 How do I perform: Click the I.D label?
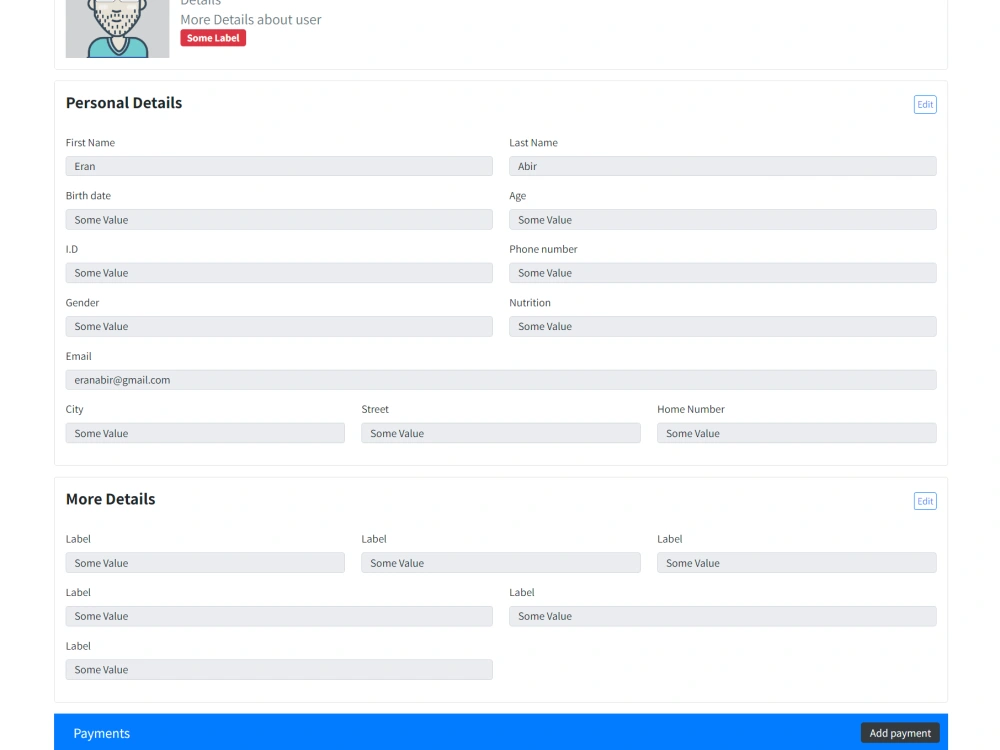point(71,249)
